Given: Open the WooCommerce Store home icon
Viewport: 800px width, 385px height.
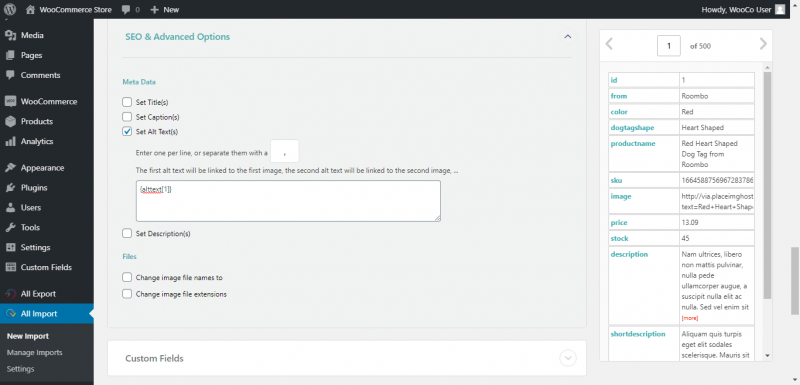Looking at the screenshot, I should tap(30, 9).
